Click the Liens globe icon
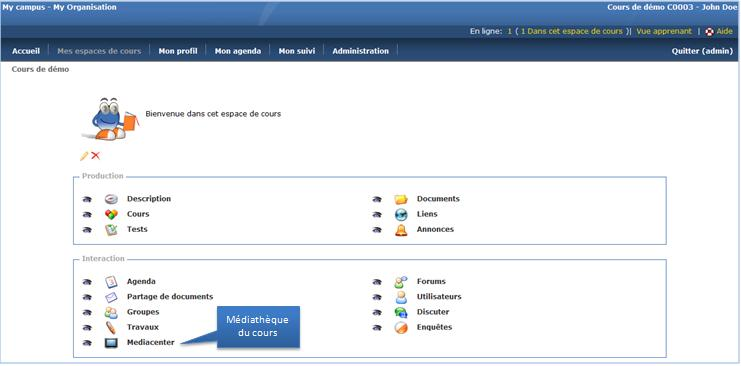This screenshot has width=741, height=366. point(401,214)
